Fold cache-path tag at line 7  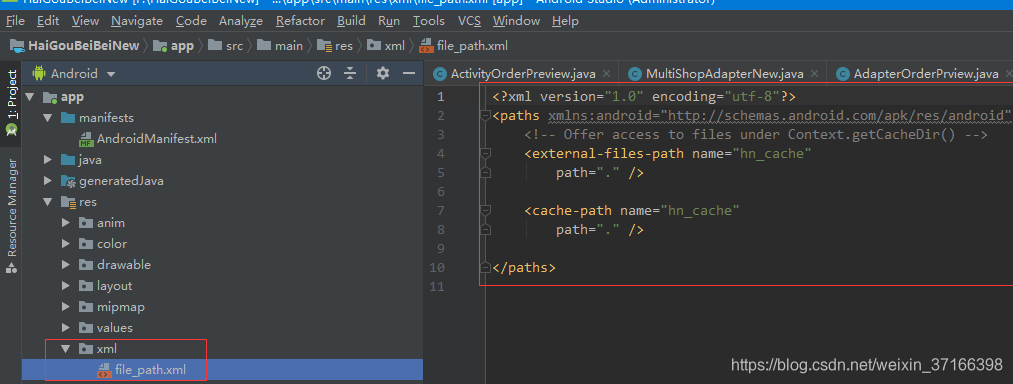coord(486,211)
